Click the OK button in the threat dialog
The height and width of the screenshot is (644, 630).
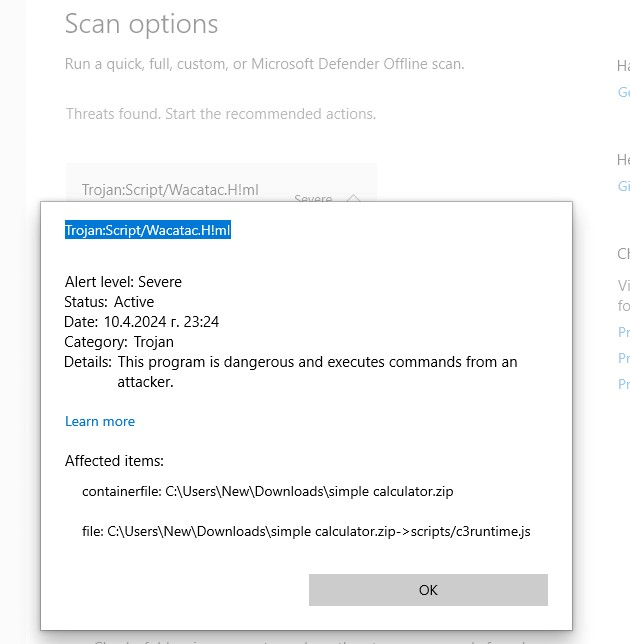coord(428,590)
